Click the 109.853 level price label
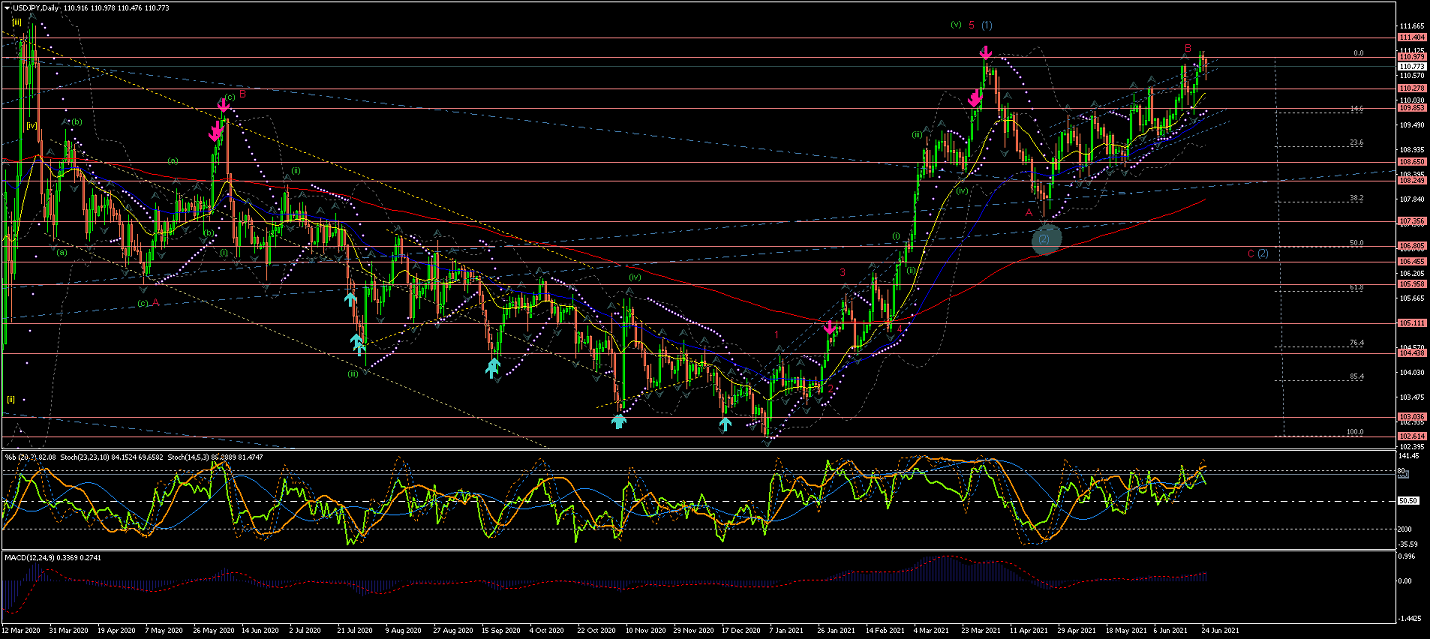The image size is (1430, 639). 1411,108
